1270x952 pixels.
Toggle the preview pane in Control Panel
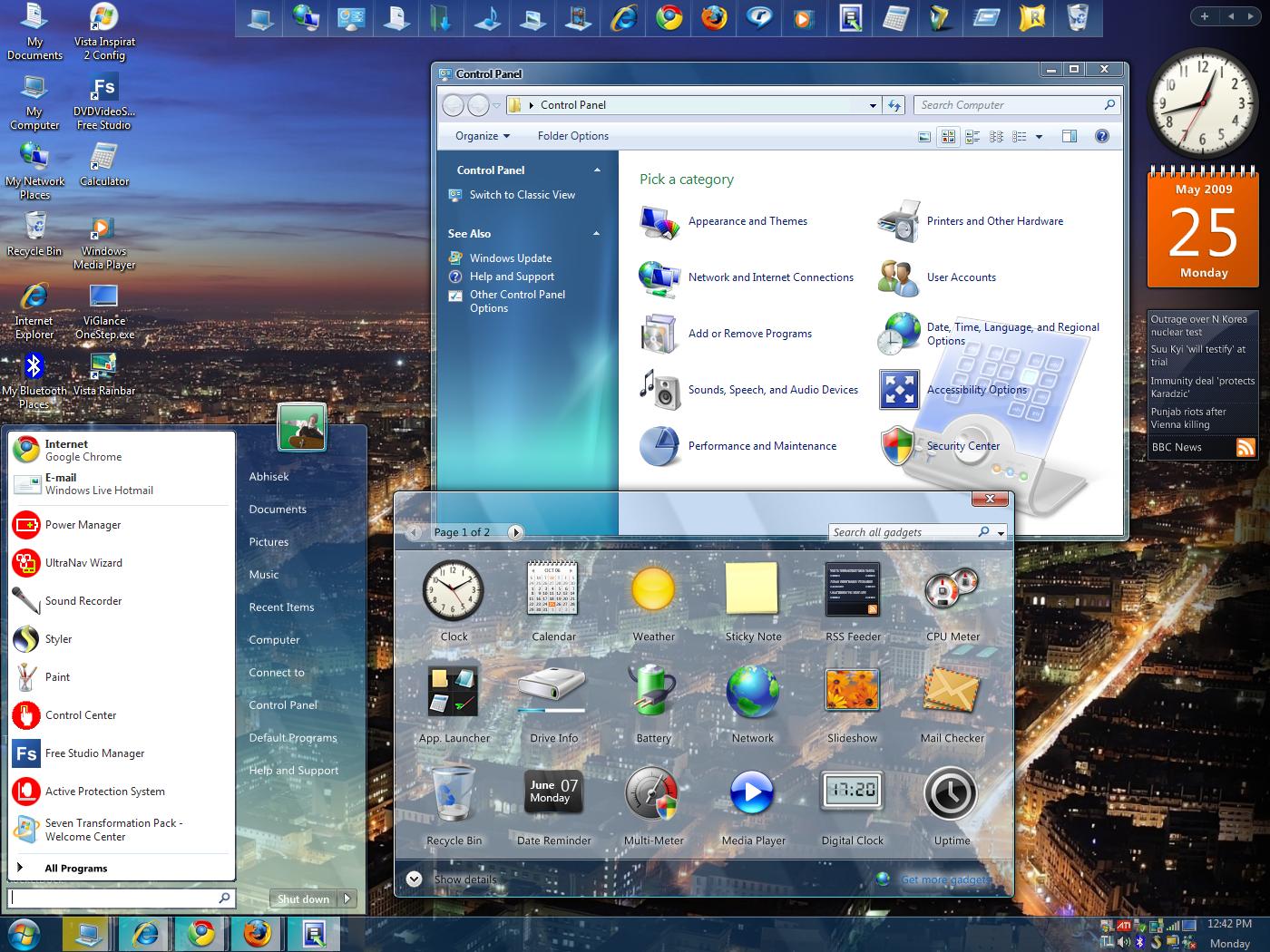1069,136
